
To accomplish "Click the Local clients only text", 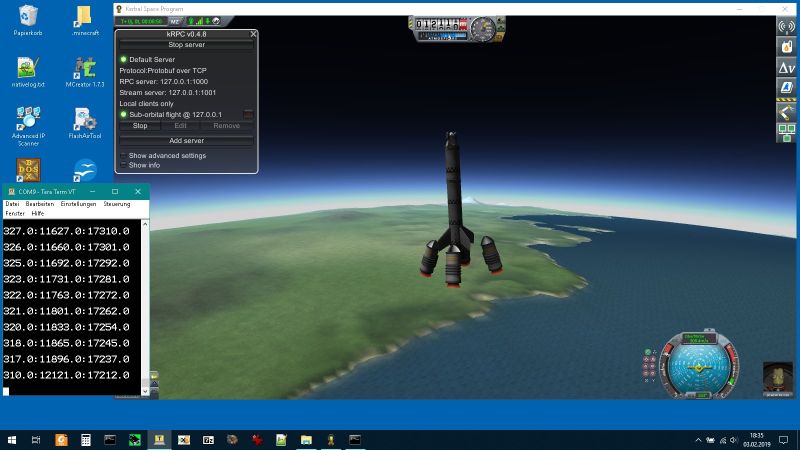I will point(146,104).
